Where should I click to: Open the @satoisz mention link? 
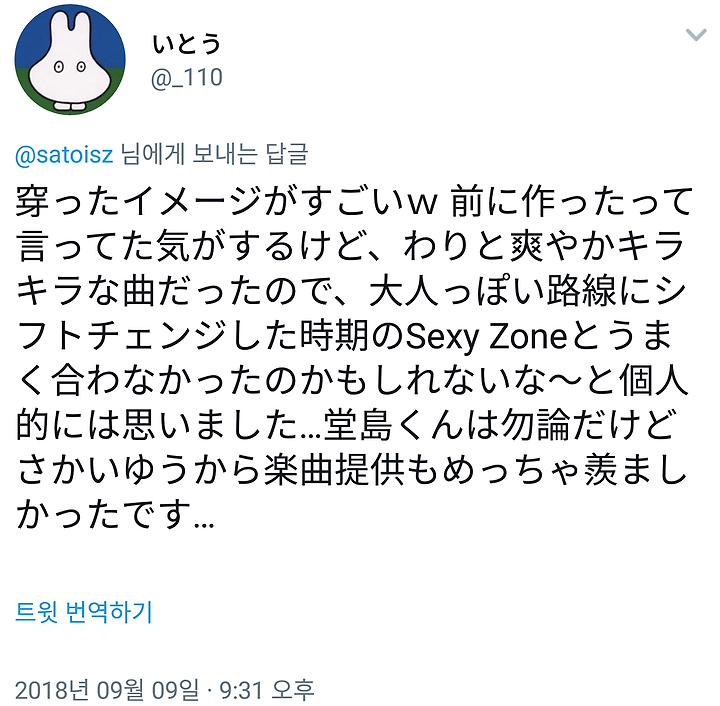pyautogui.click(x=64, y=155)
